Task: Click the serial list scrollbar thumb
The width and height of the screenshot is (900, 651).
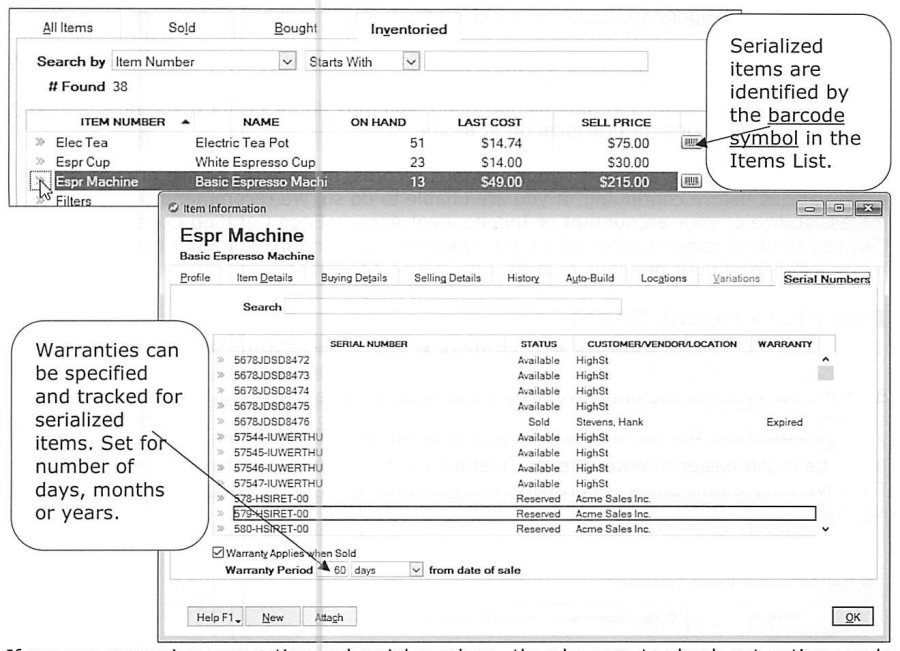Action: [825, 374]
